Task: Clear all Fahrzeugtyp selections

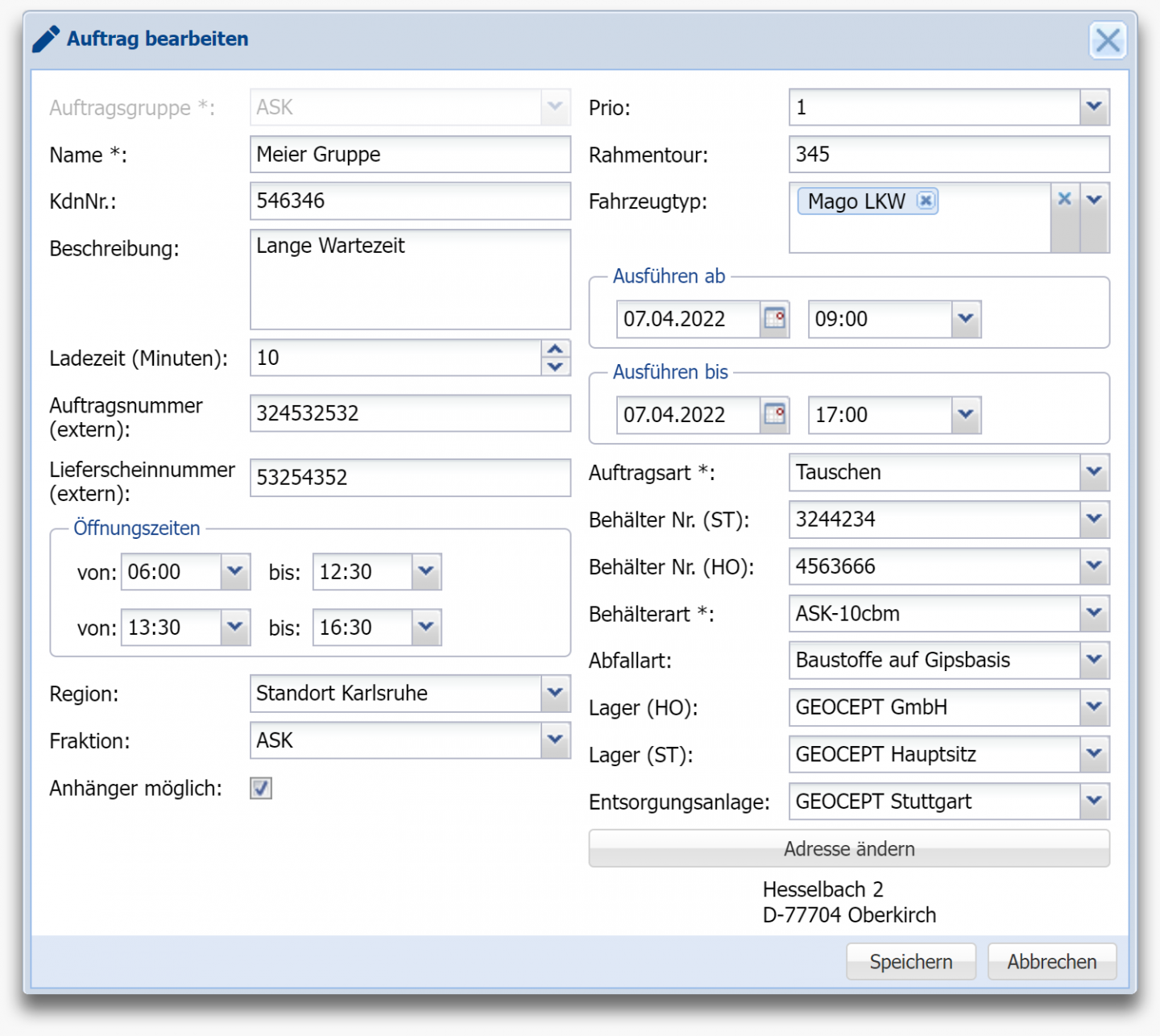Action: [x=1064, y=199]
